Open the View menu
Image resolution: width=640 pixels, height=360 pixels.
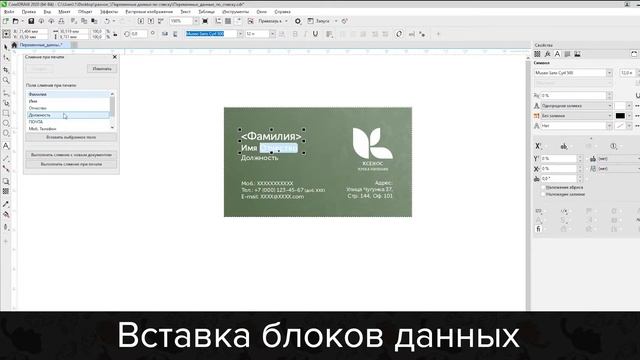tap(47, 12)
